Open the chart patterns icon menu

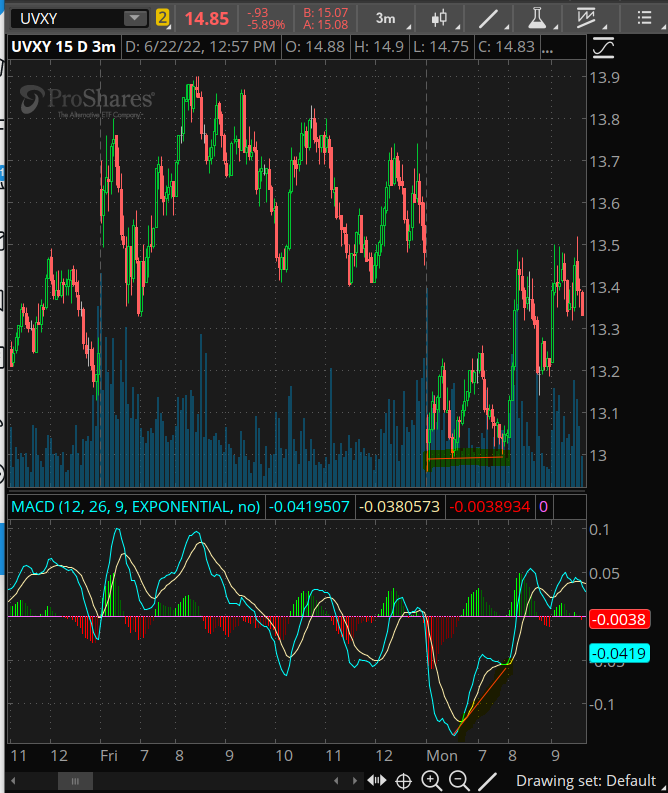tap(589, 19)
